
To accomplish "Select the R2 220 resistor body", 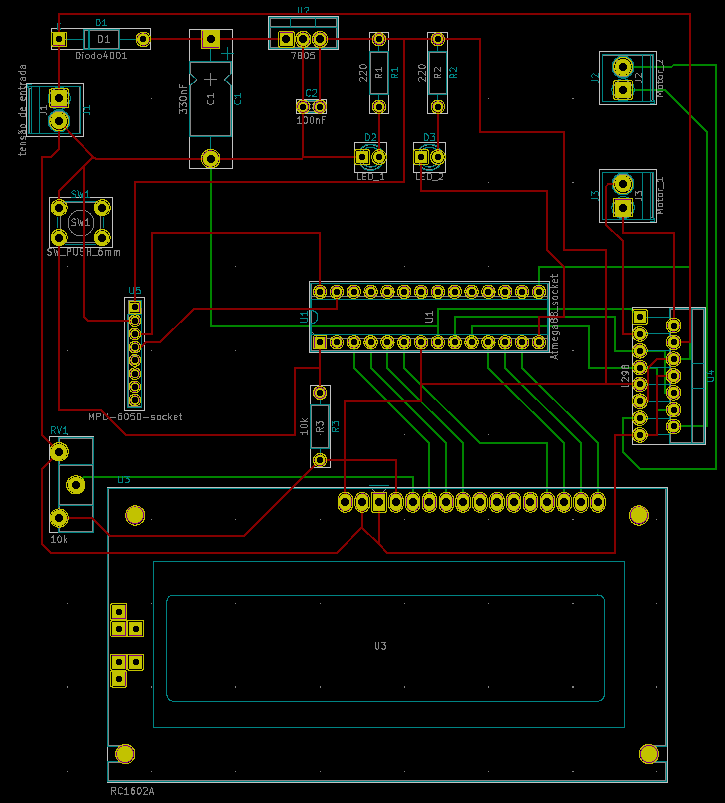I will pyautogui.click(x=437, y=72).
